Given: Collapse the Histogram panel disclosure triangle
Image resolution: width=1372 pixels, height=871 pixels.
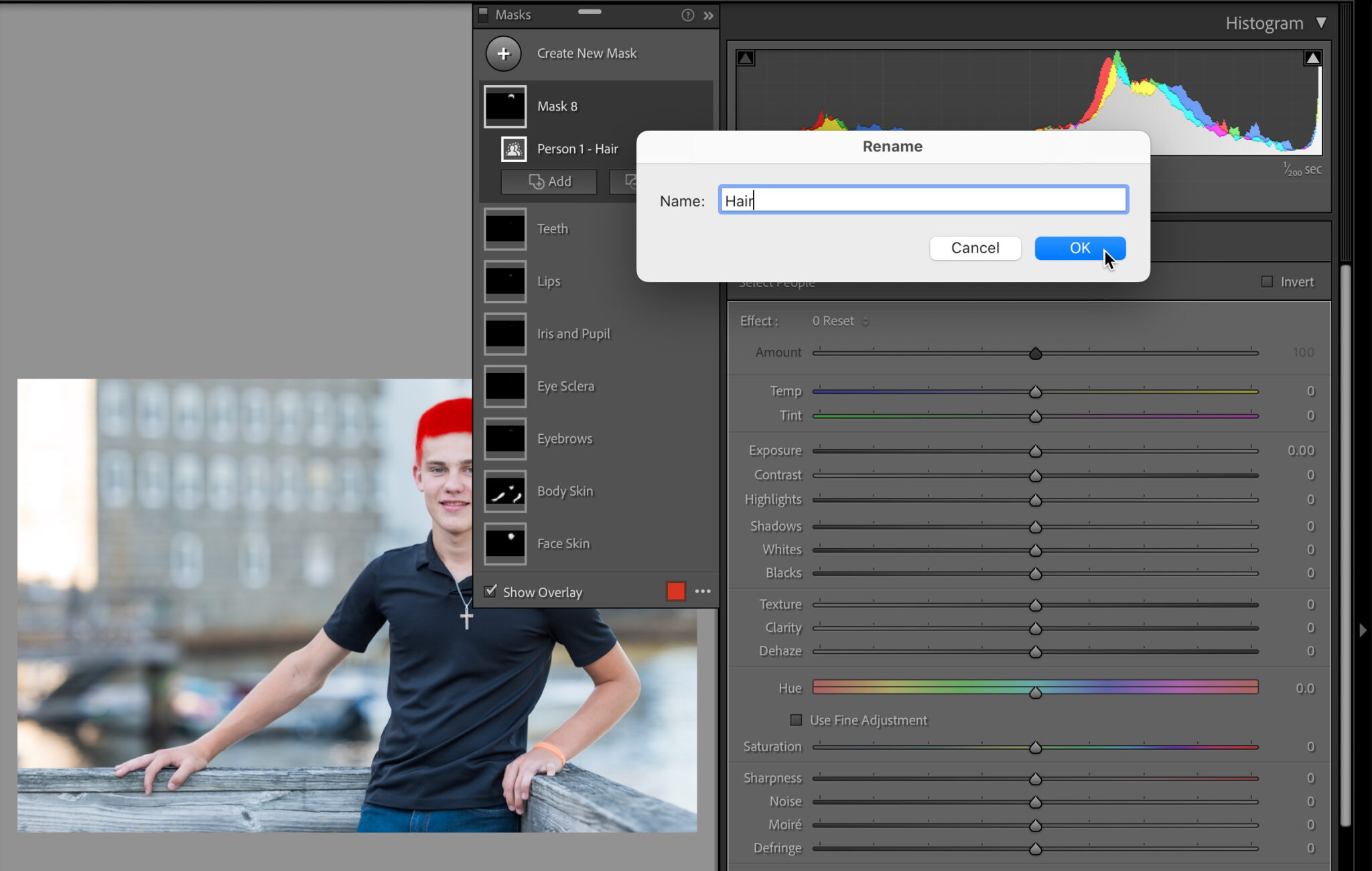Looking at the screenshot, I should pyautogui.click(x=1320, y=22).
